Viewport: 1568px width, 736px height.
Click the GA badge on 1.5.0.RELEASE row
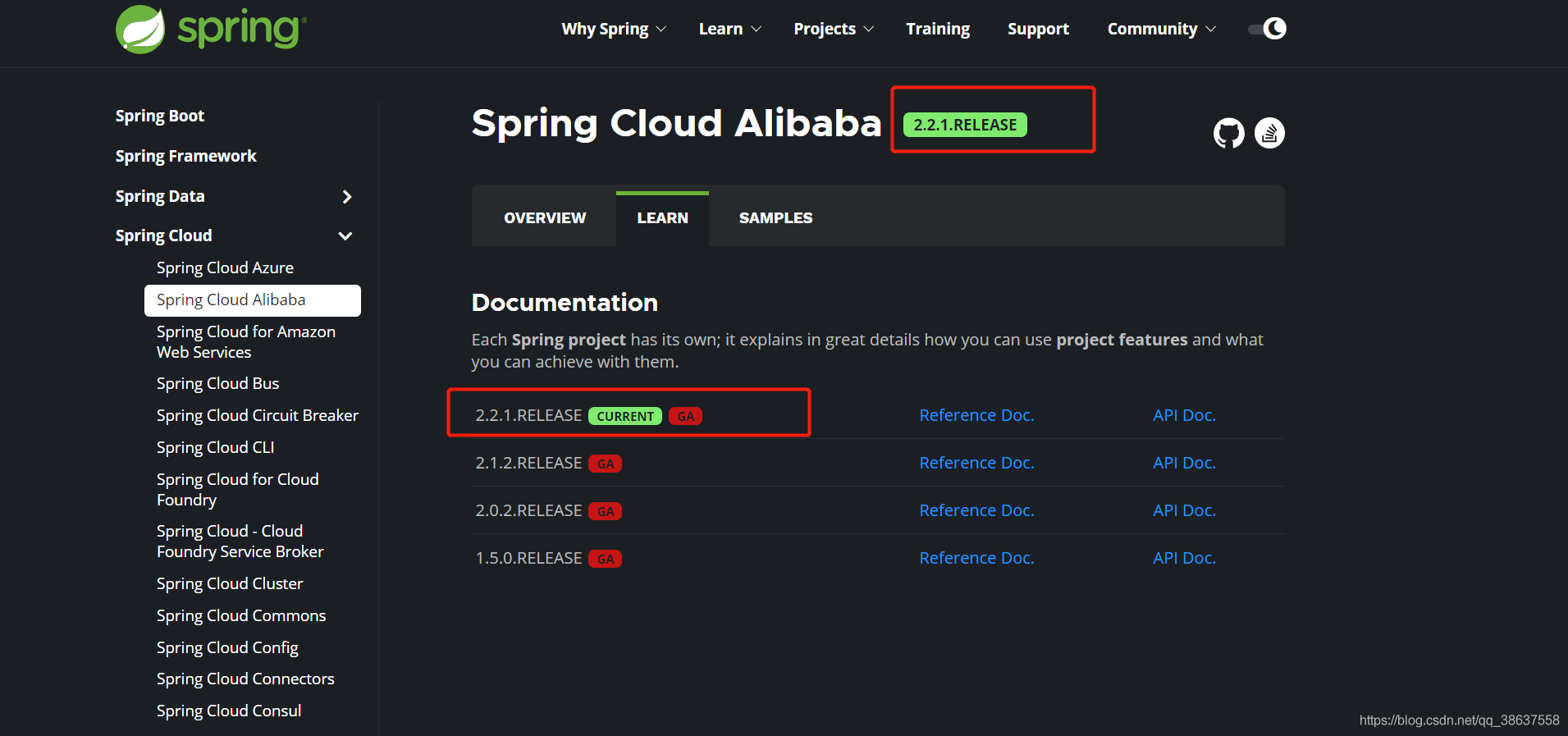pyautogui.click(x=606, y=559)
